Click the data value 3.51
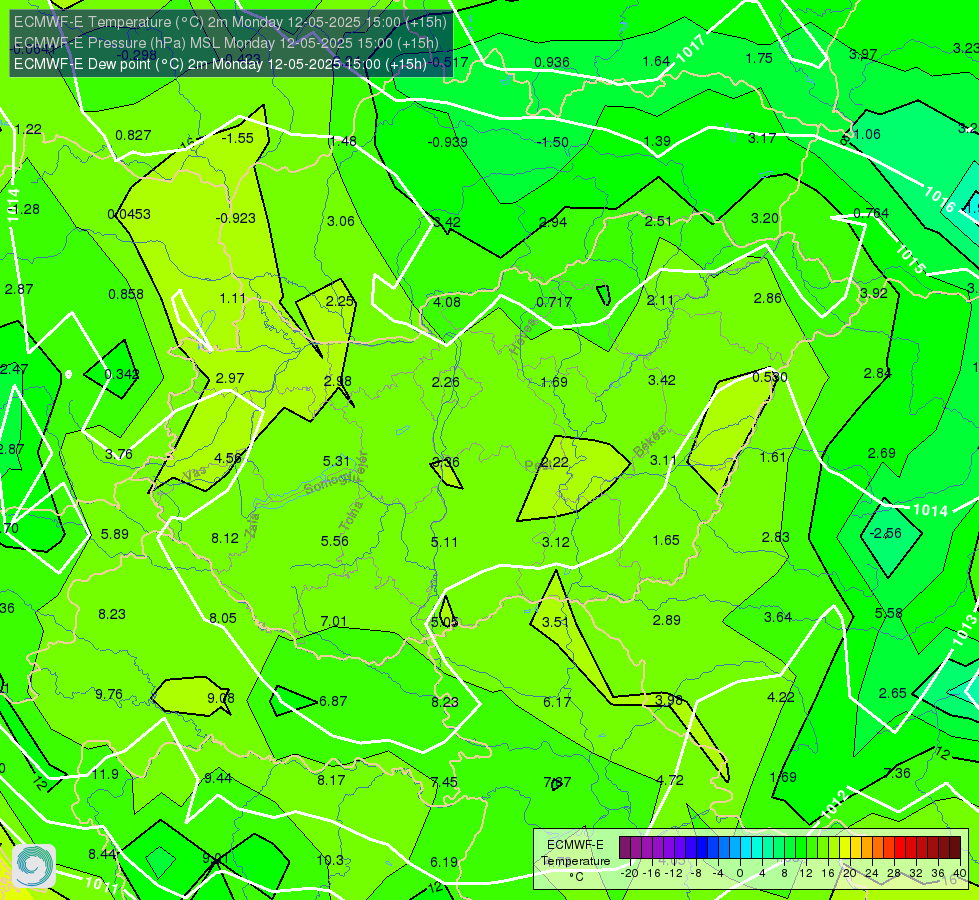Viewport: 979px width, 900px height. pyautogui.click(x=556, y=622)
